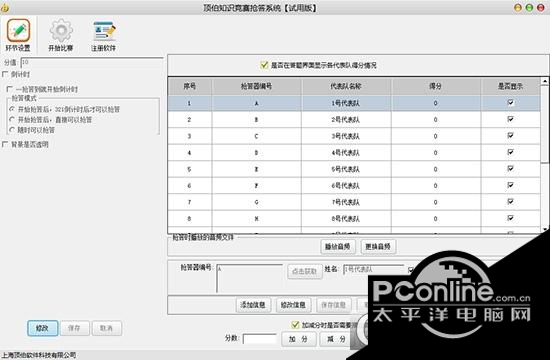Click the 姓名 input field
The height and width of the screenshot is (360, 550).
pyautogui.click(x=374, y=269)
